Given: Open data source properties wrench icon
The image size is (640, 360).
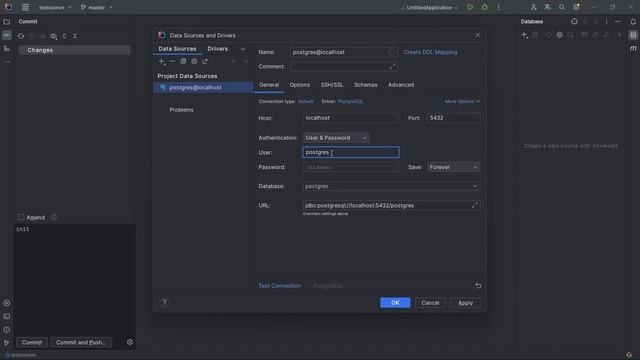Looking at the screenshot, I should 194,61.
